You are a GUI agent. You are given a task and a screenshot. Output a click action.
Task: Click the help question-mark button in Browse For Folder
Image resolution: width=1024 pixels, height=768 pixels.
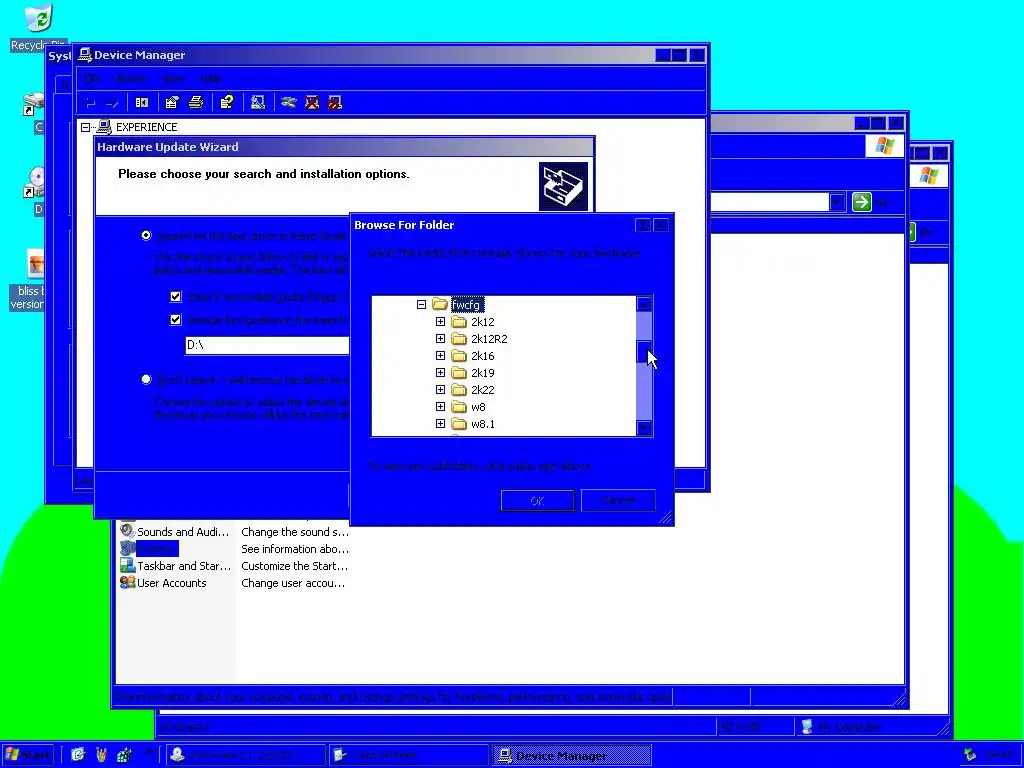click(x=643, y=225)
